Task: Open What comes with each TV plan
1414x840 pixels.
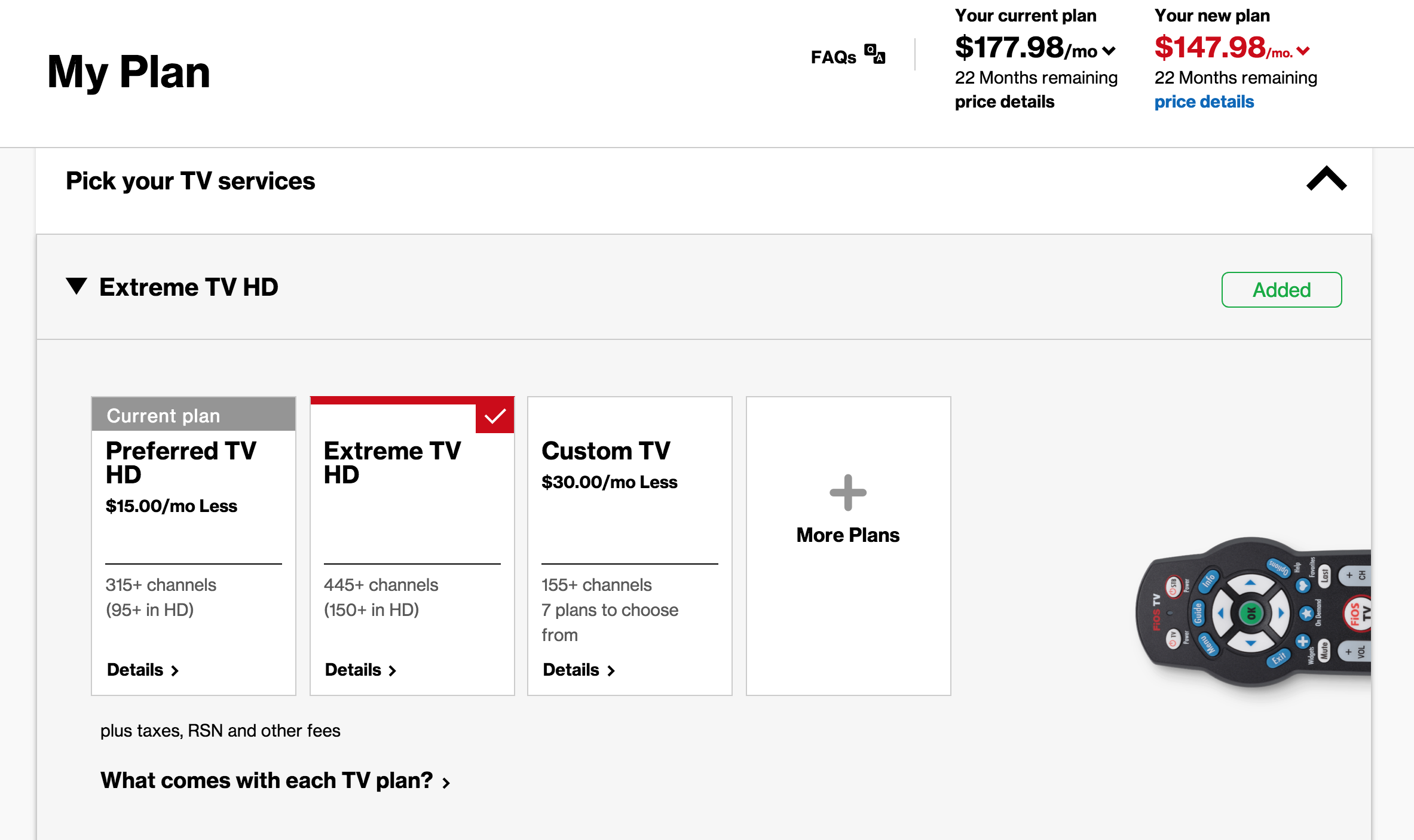Action: [x=267, y=780]
